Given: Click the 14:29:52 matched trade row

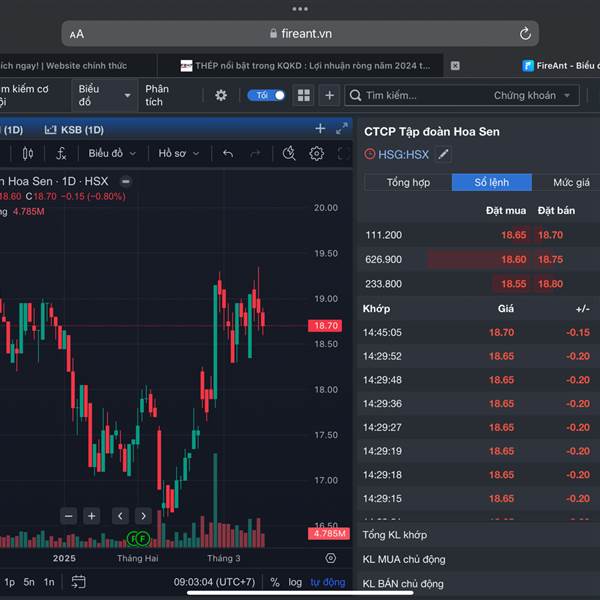Looking at the screenshot, I should [479, 356].
